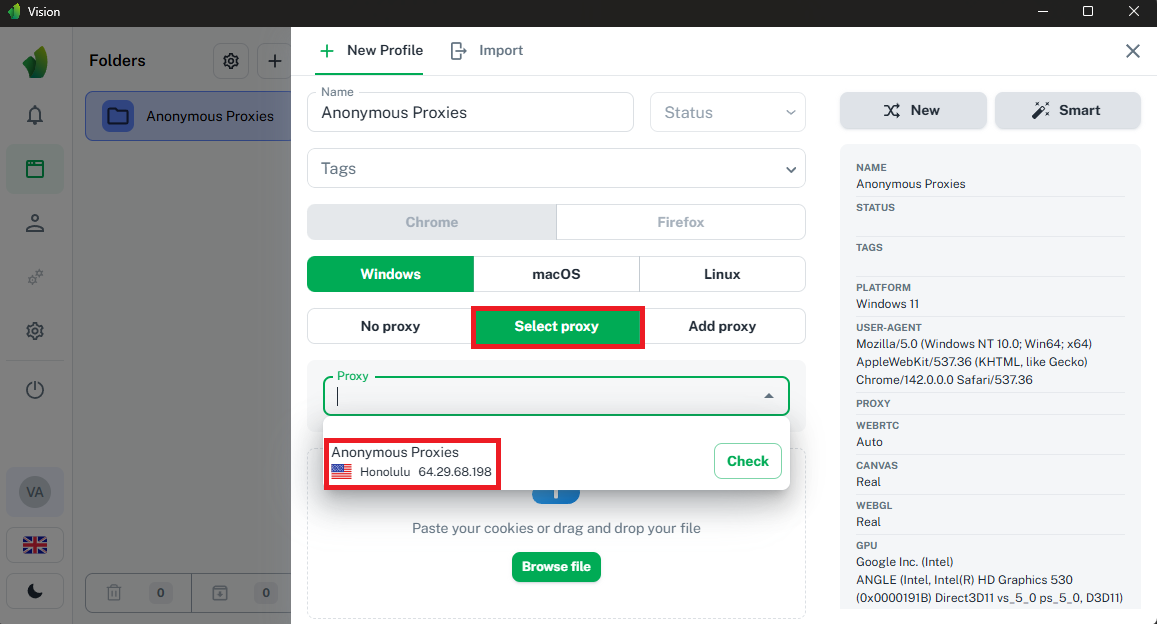Select the Windows platform option
Viewport: 1157px width, 624px height.
pos(390,273)
